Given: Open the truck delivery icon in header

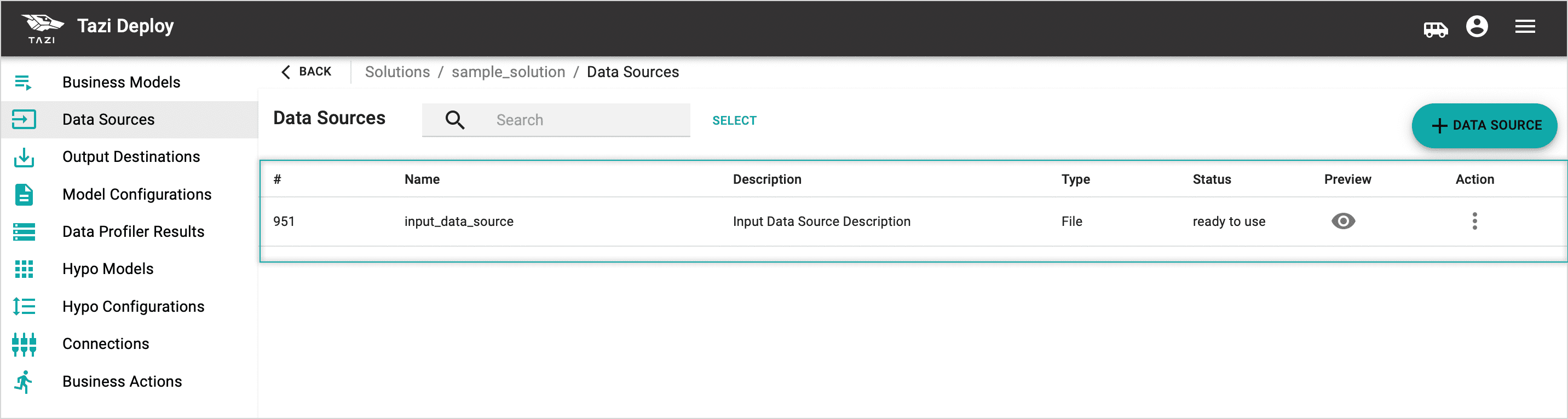Looking at the screenshot, I should point(1436,28).
